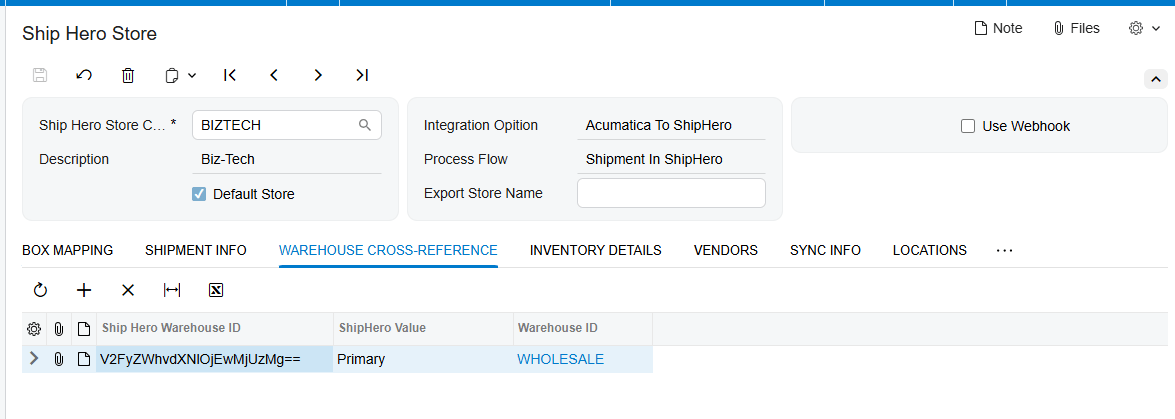Viewport: 1175px width, 419px height.
Task: Refresh the warehouse grid
Action: [40, 290]
